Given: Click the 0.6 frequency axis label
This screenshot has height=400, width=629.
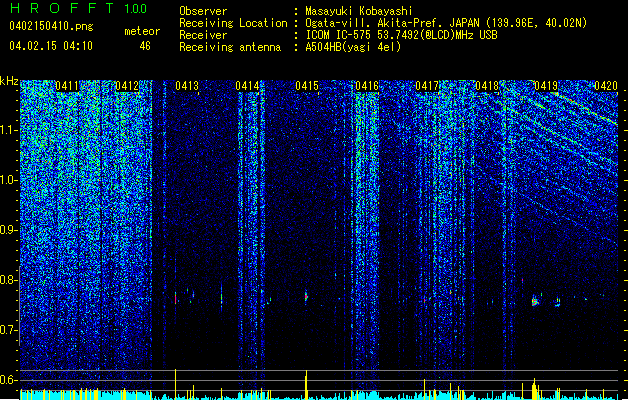Looking at the screenshot, I should click(x=9, y=380).
